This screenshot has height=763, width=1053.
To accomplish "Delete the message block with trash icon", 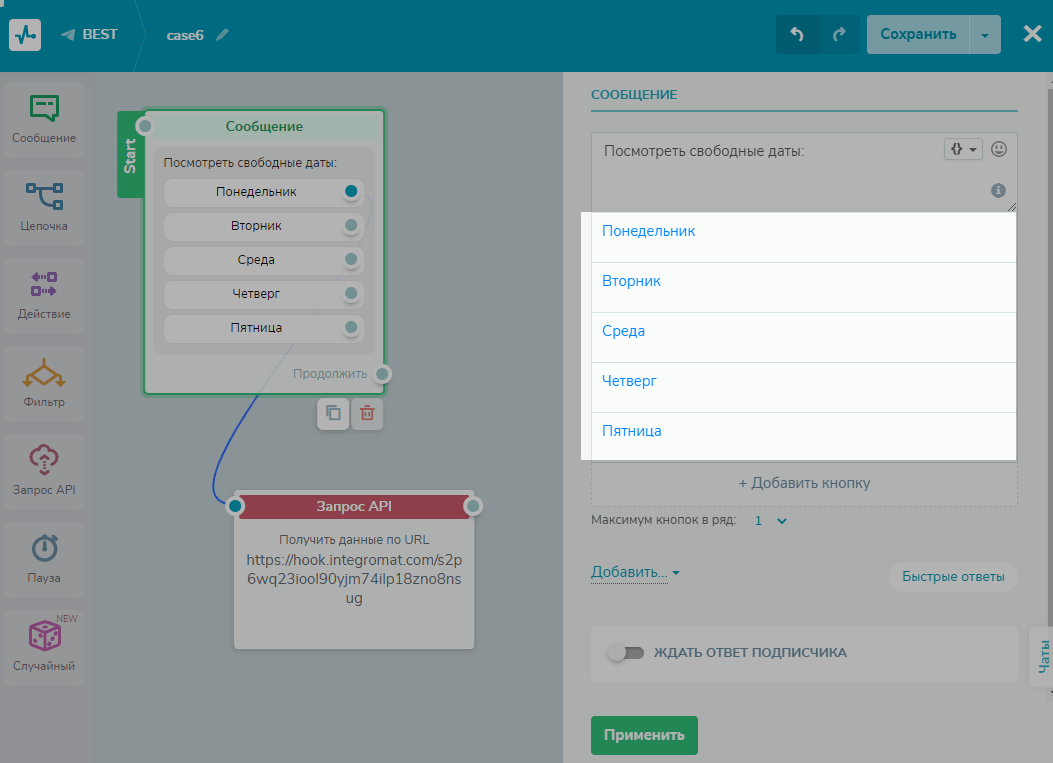I will click(367, 413).
